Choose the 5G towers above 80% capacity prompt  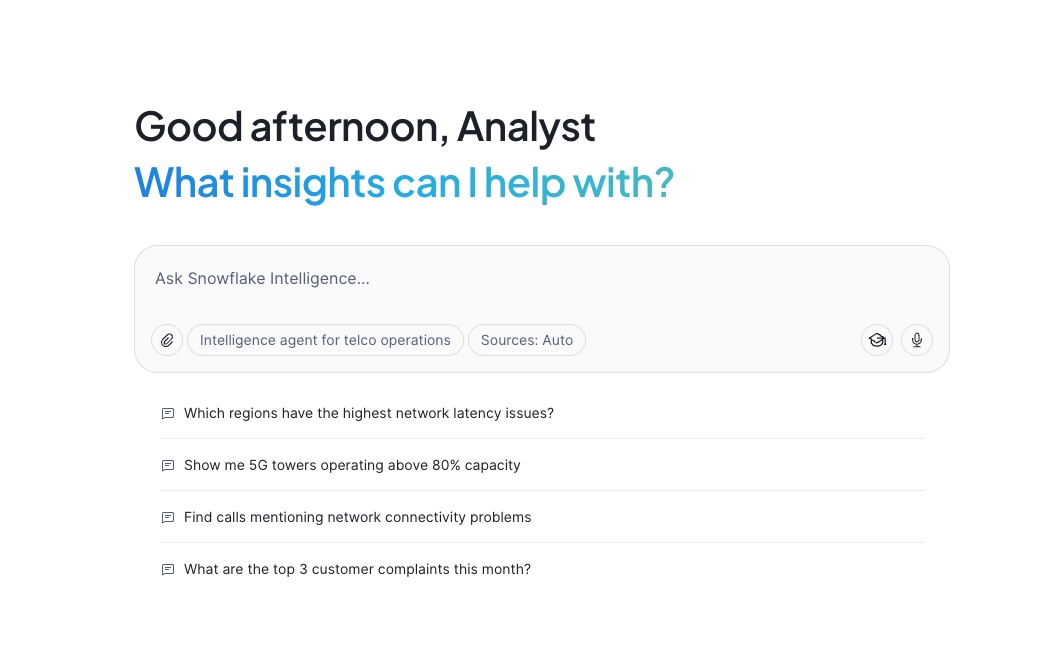(352, 465)
